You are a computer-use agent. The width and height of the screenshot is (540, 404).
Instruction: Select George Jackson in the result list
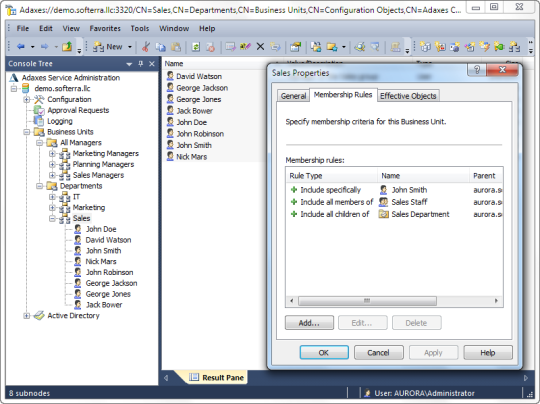tap(202, 88)
